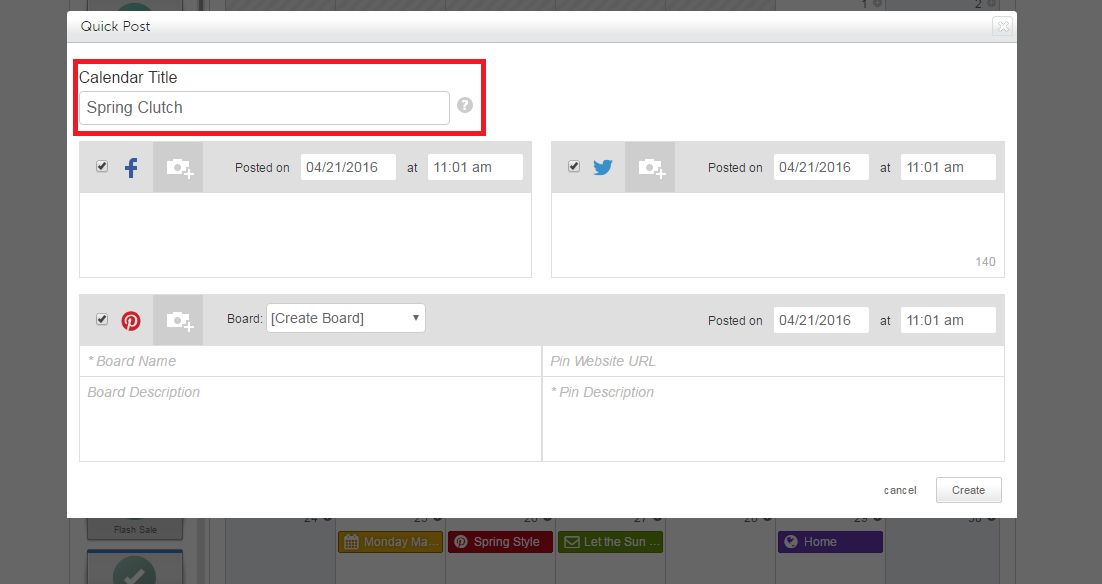Select the Twitter post time field
1102x584 pixels.
(x=947, y=168)
